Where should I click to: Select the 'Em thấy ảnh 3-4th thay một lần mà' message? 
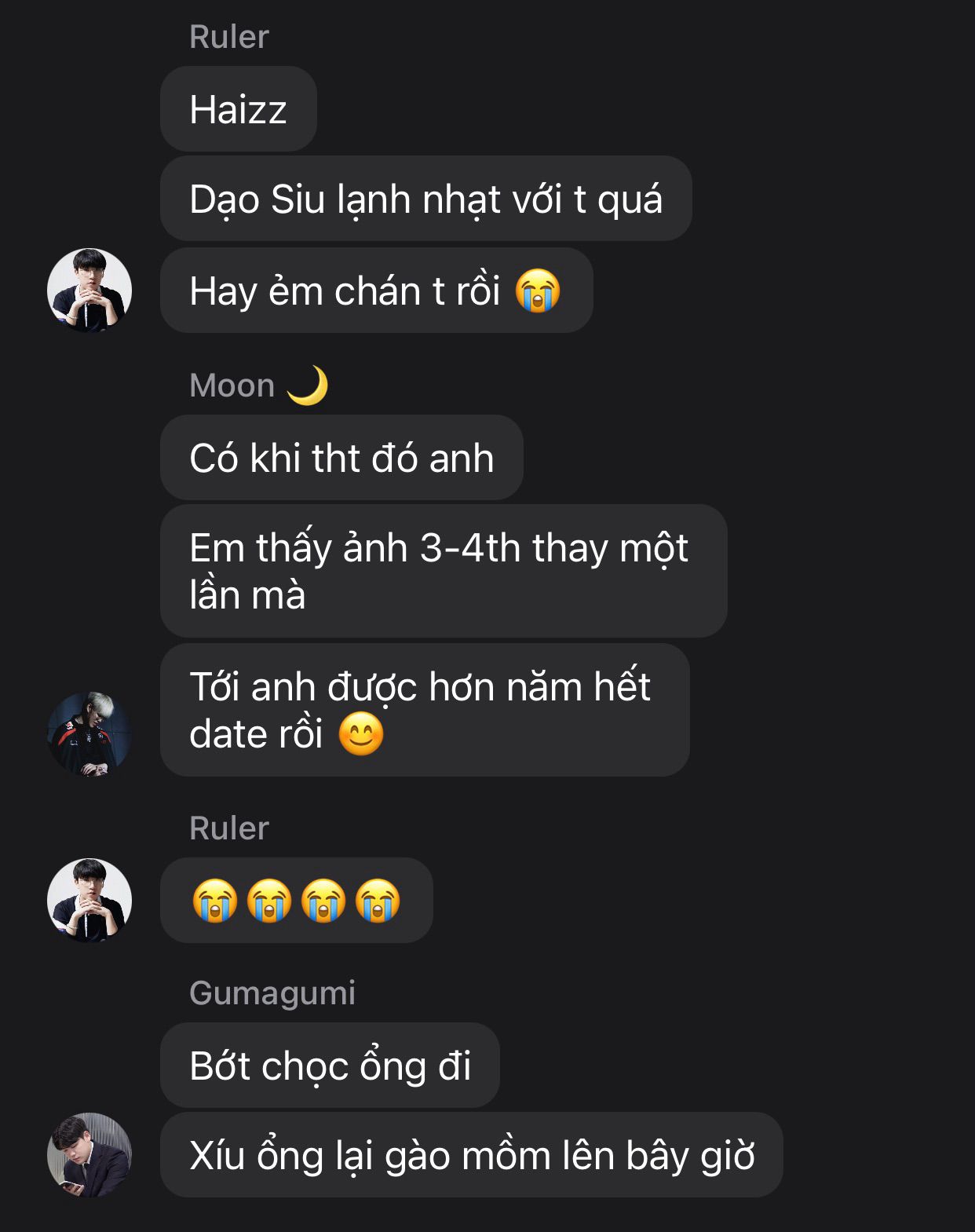coord(444,571)
